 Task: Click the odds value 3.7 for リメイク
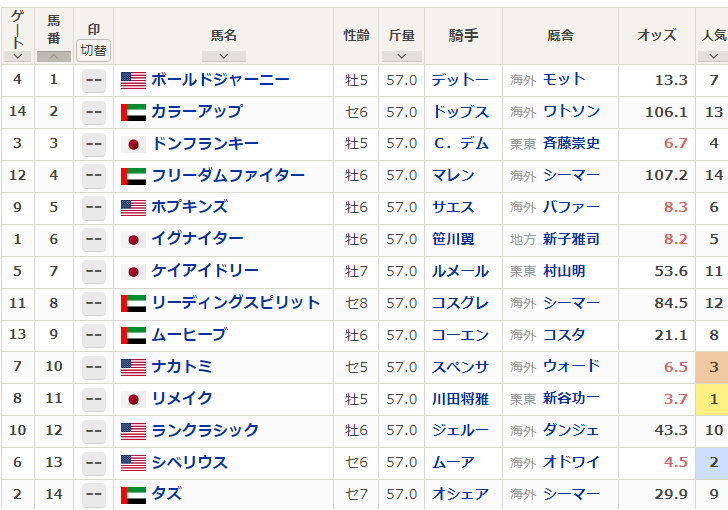[x=676, y=399]
